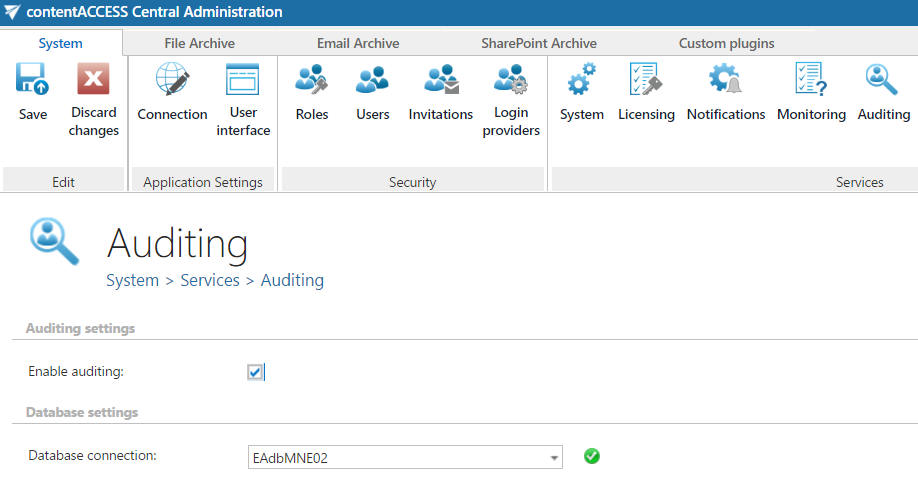
Task: Follow the System breadcrumb link
Action: (x=132, y=281)
